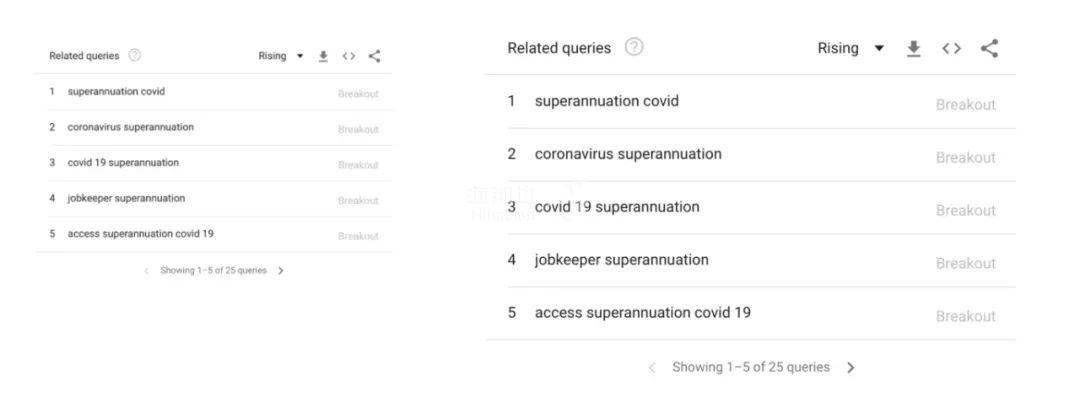The height and width of the screenshot is (402, 1080).
Task: Expand the Rising dropdown in left panel
Action: click(x=280, y=56)
